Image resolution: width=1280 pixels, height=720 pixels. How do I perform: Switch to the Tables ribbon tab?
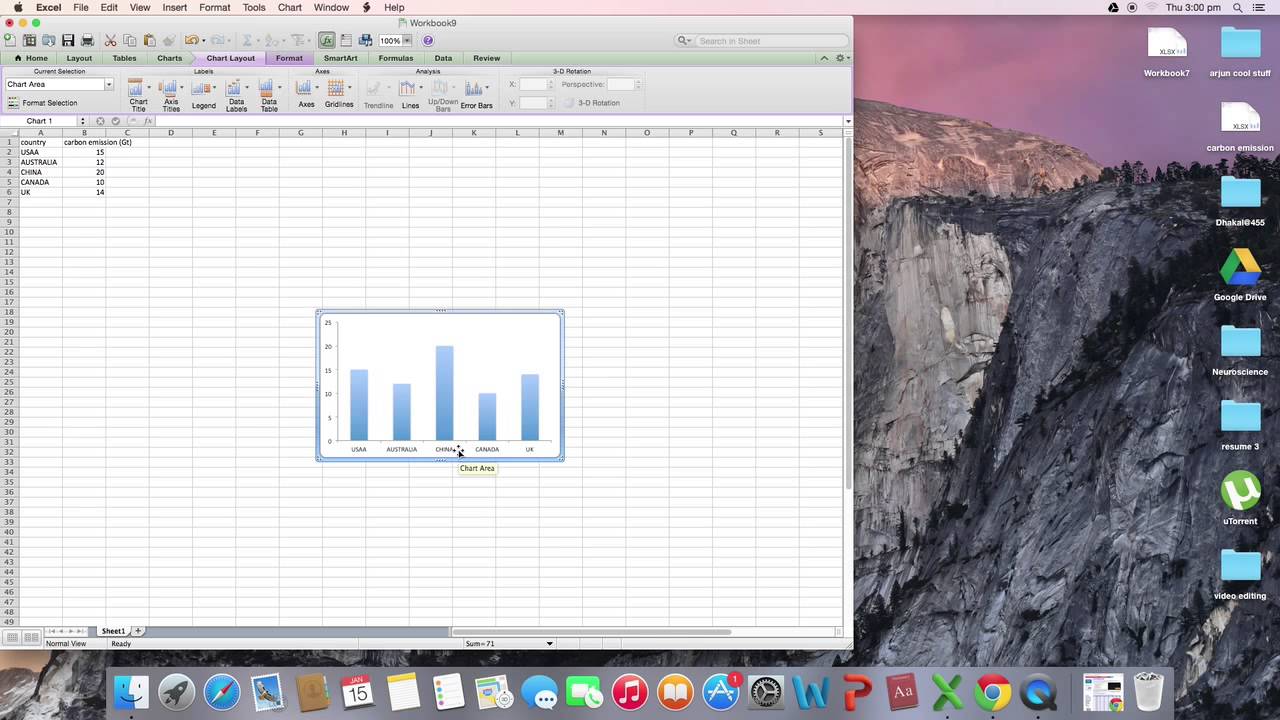(124, 58)
